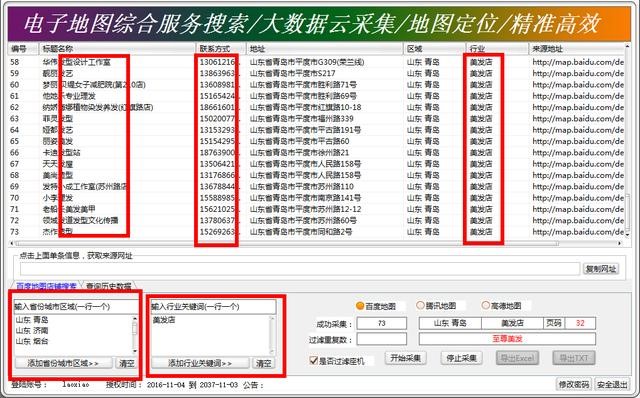
Task: Select 山东 济南 in the region list
Action: (32, 330)
